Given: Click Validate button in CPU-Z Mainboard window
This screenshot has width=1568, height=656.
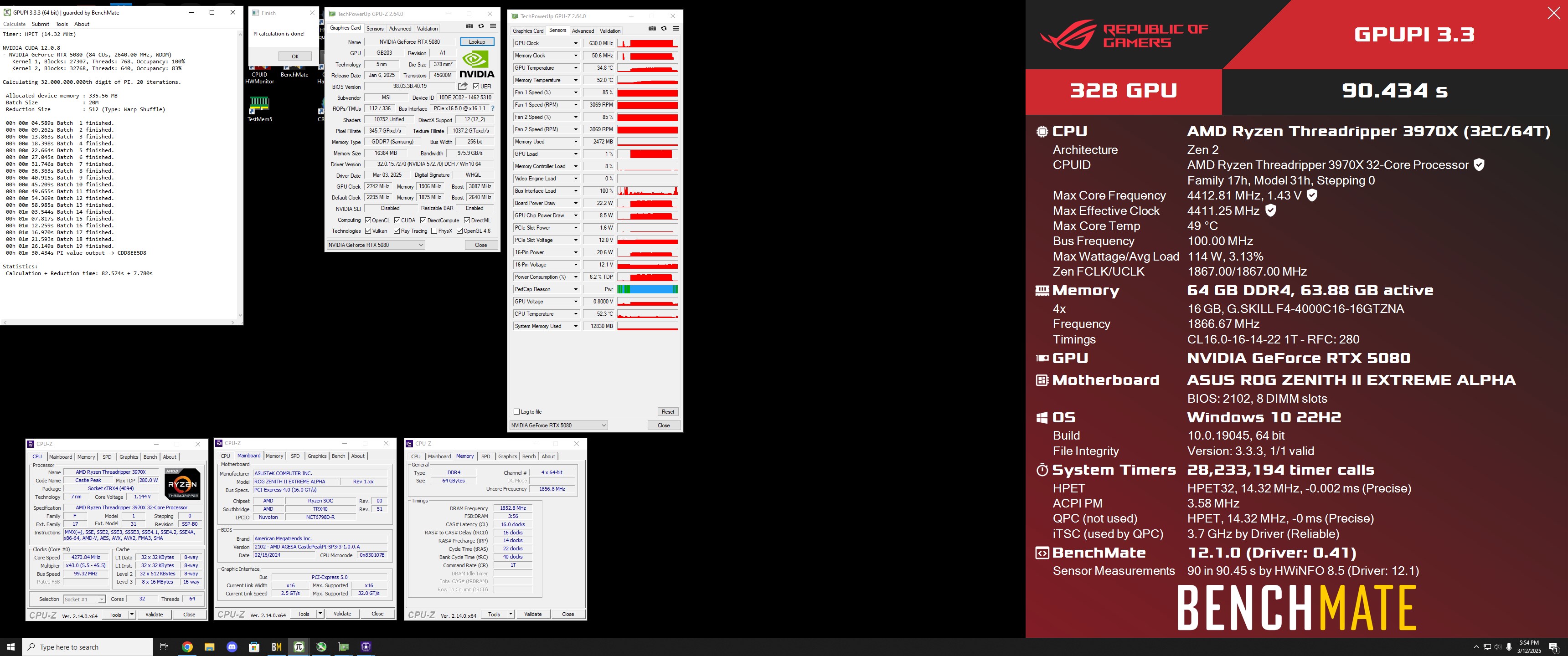Looking at the screenshot, I should pos(342,614).
